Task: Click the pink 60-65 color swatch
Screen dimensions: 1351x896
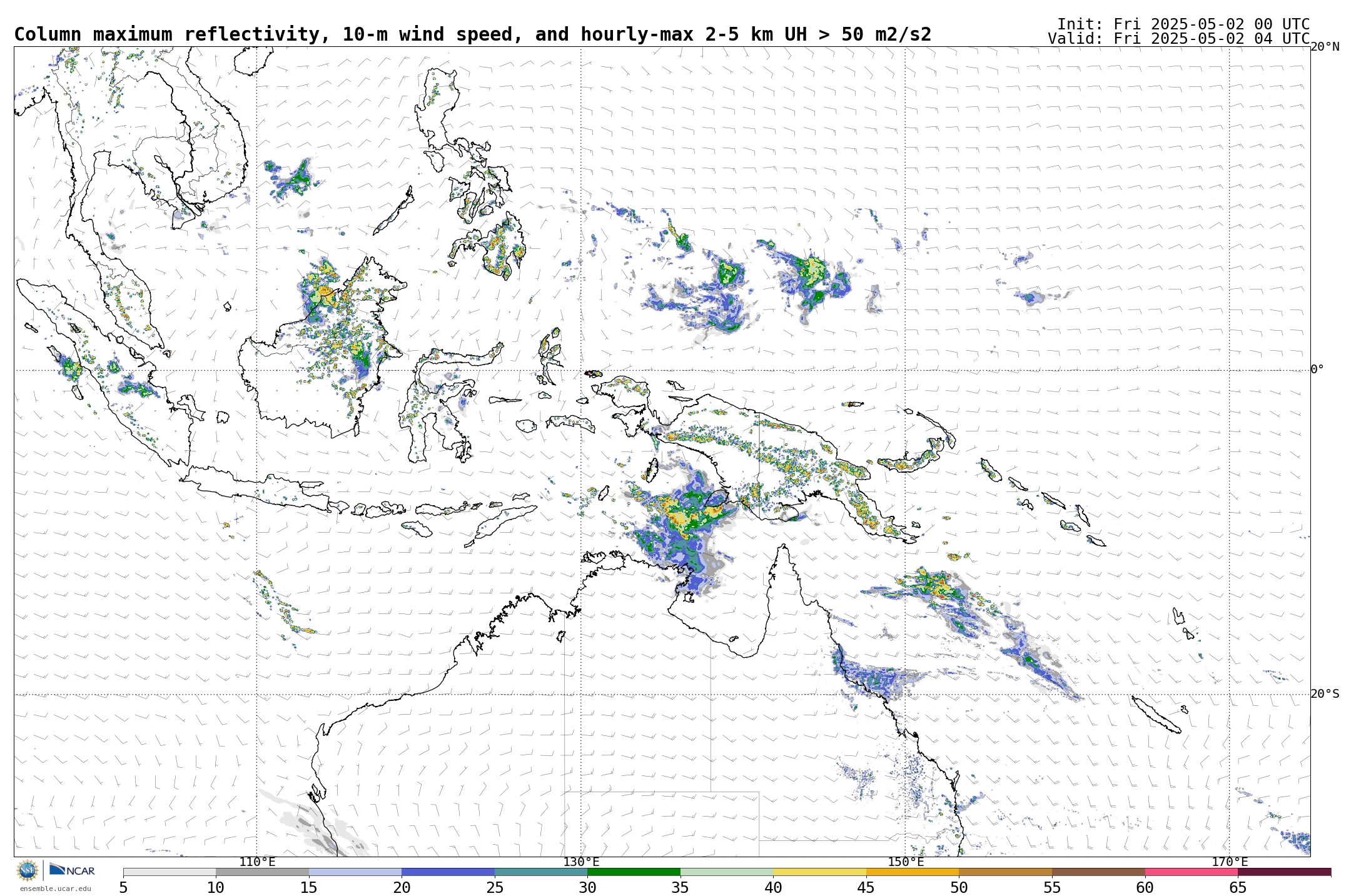Action: [x=1191, y=872]
